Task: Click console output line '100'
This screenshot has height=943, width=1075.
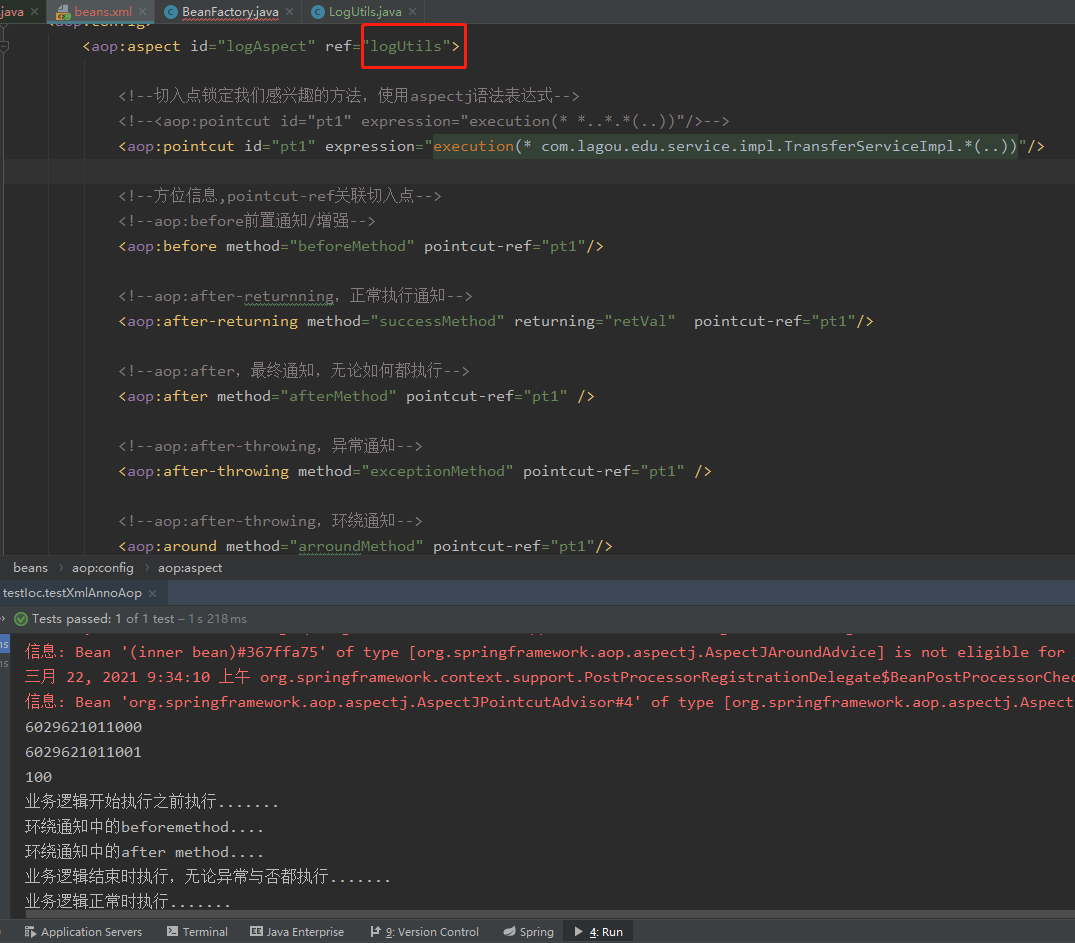Action: (38, 777)
